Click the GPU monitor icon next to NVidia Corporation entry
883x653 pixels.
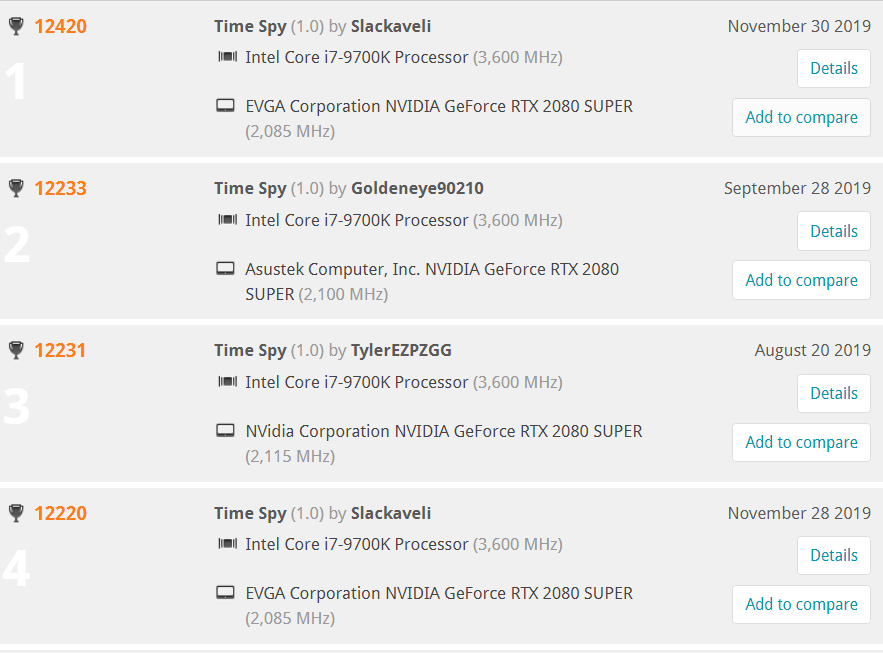[x=225, y=431]
